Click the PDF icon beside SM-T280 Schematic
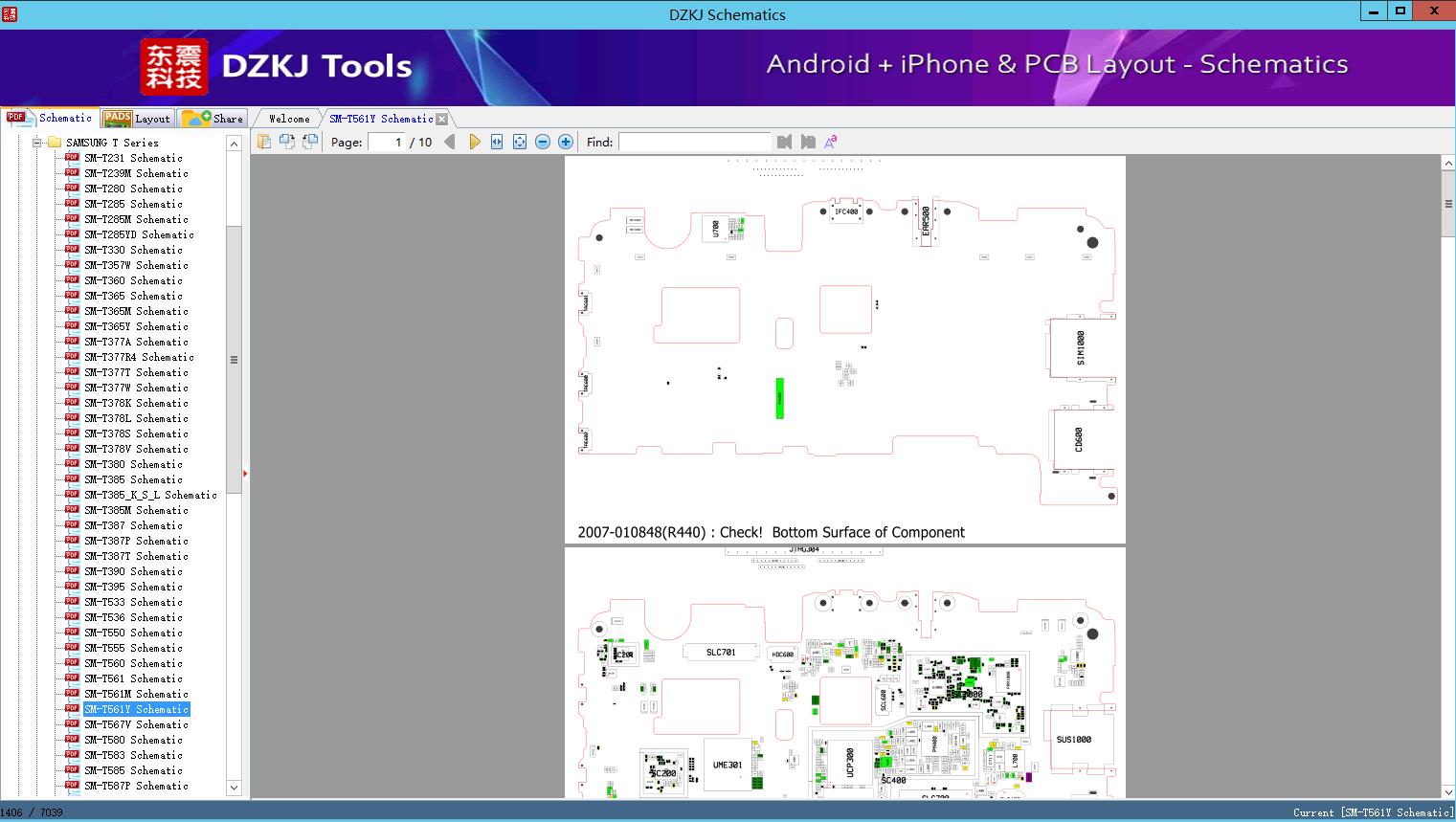Screen dimensions: 1456x822 coord(72,189)
